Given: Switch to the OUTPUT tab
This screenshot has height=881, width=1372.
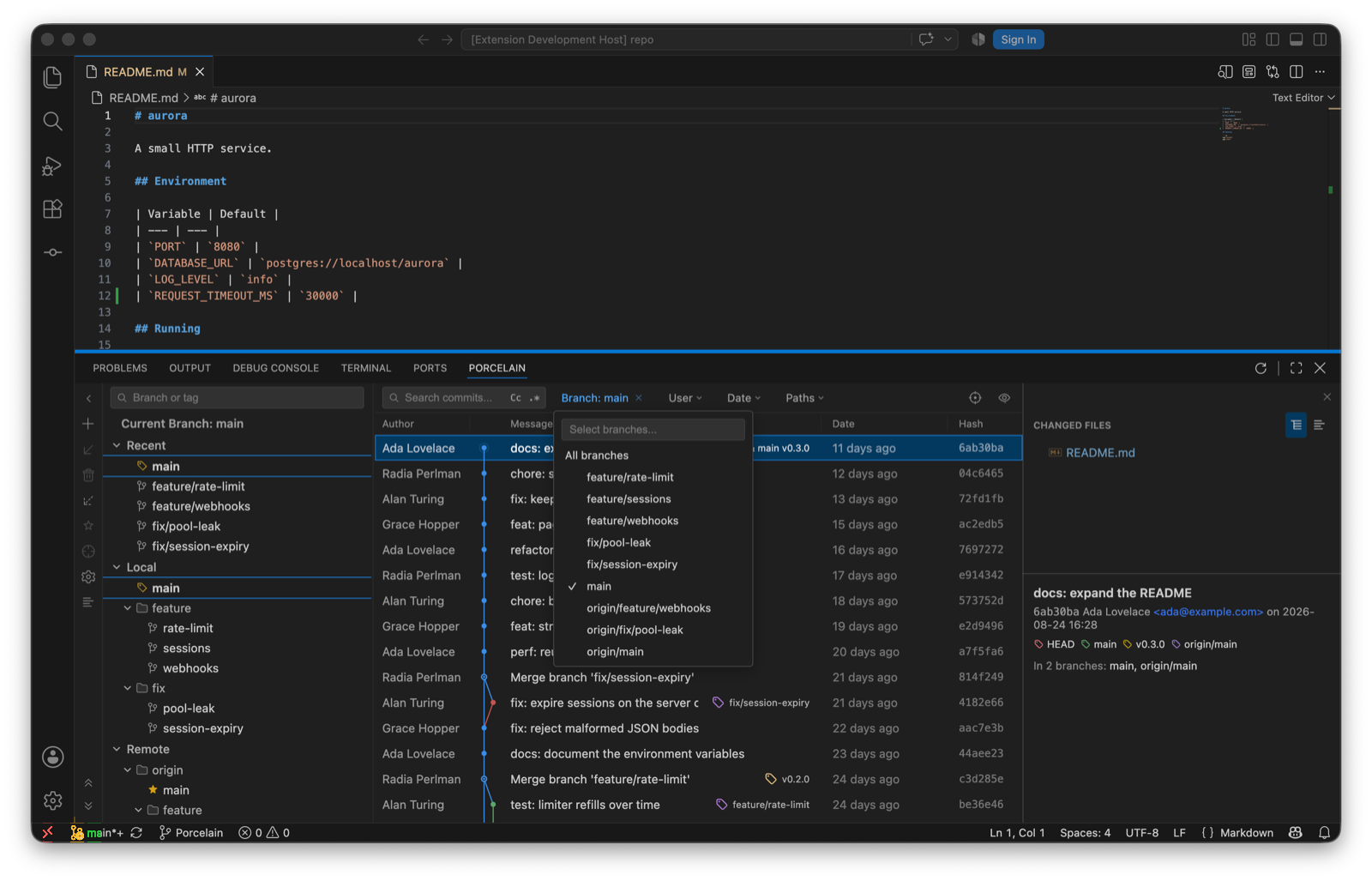Looking at the screenshot, I should click(190, 368).
